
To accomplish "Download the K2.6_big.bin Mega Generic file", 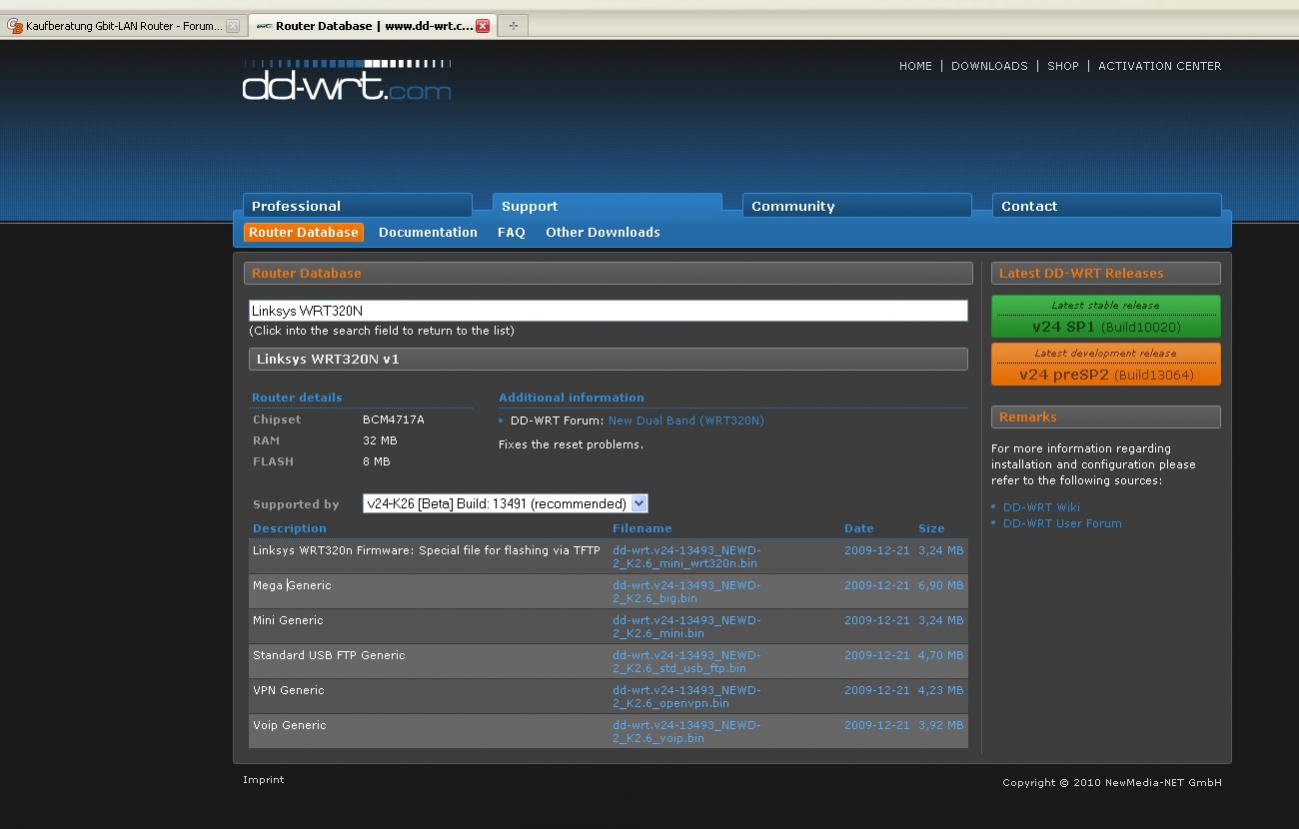I will coord(686,592).
